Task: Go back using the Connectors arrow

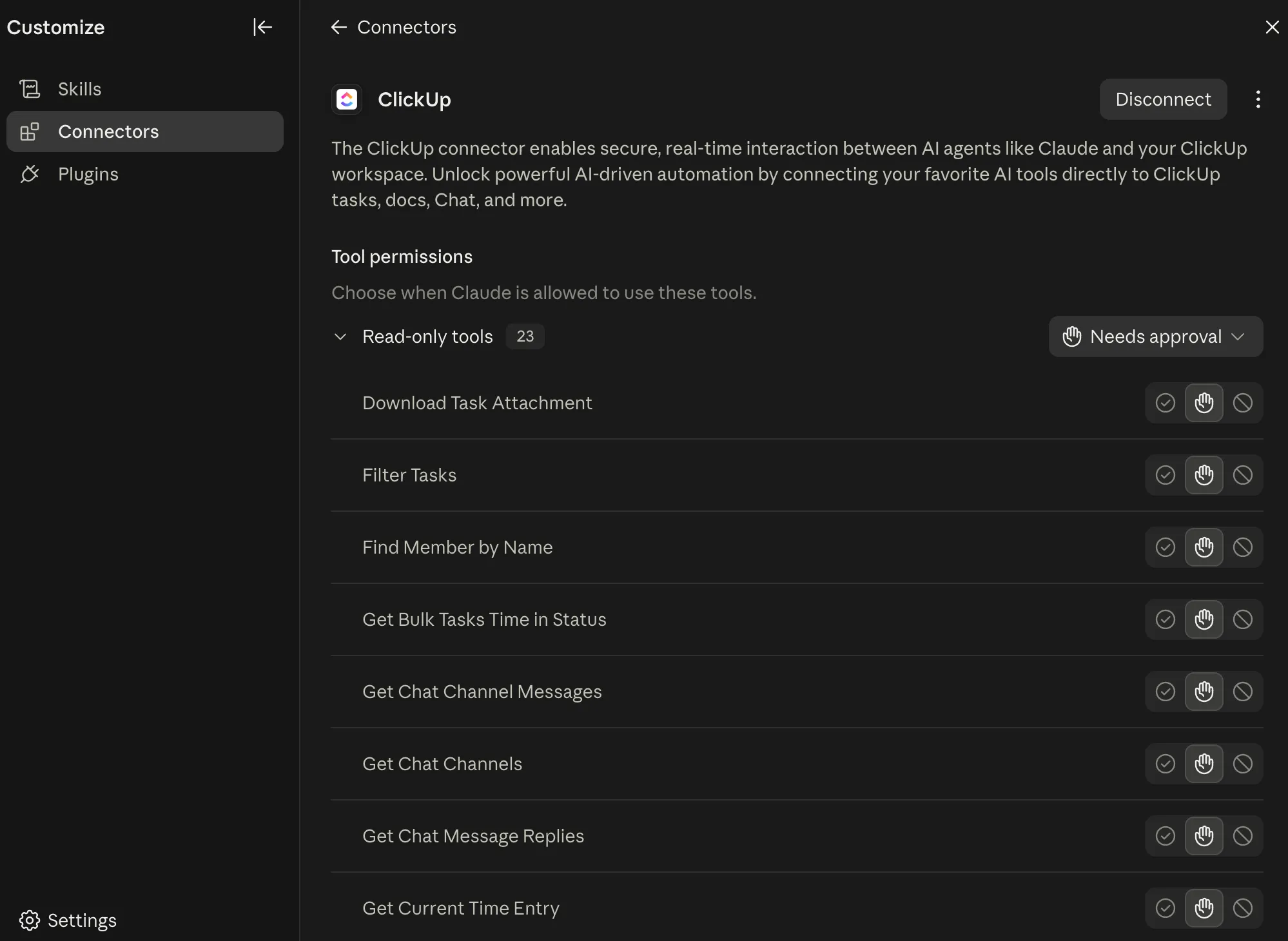Action: pyautogui.click(x=339, y=27)
